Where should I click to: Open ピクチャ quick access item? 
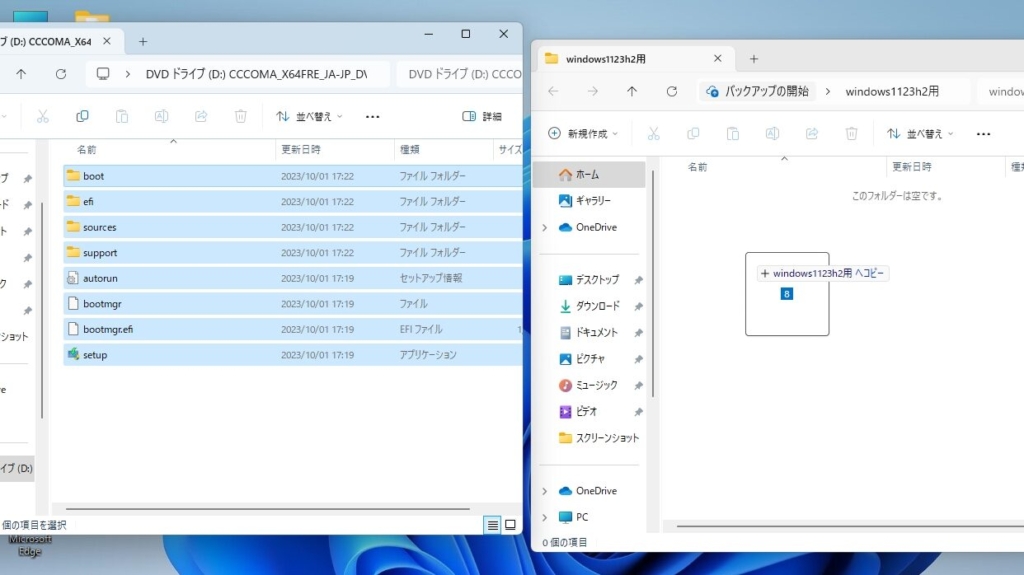pos(590,359)
